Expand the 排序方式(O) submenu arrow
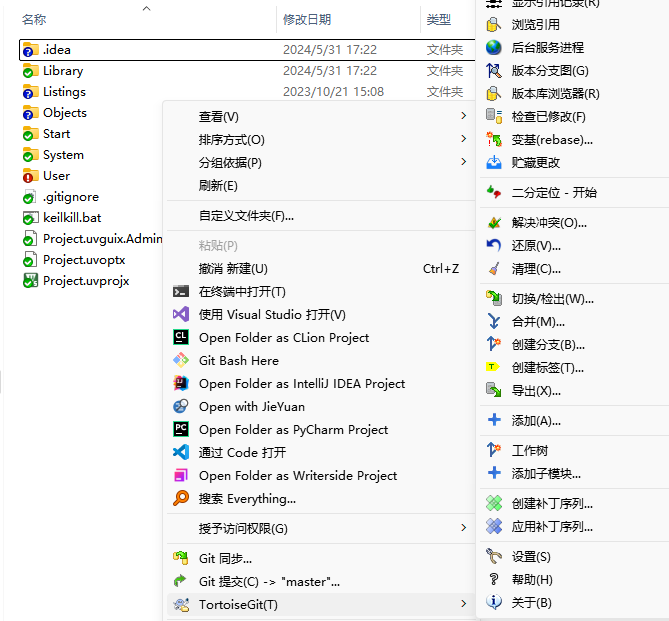 pyautogui.click(x=463, y=140)
